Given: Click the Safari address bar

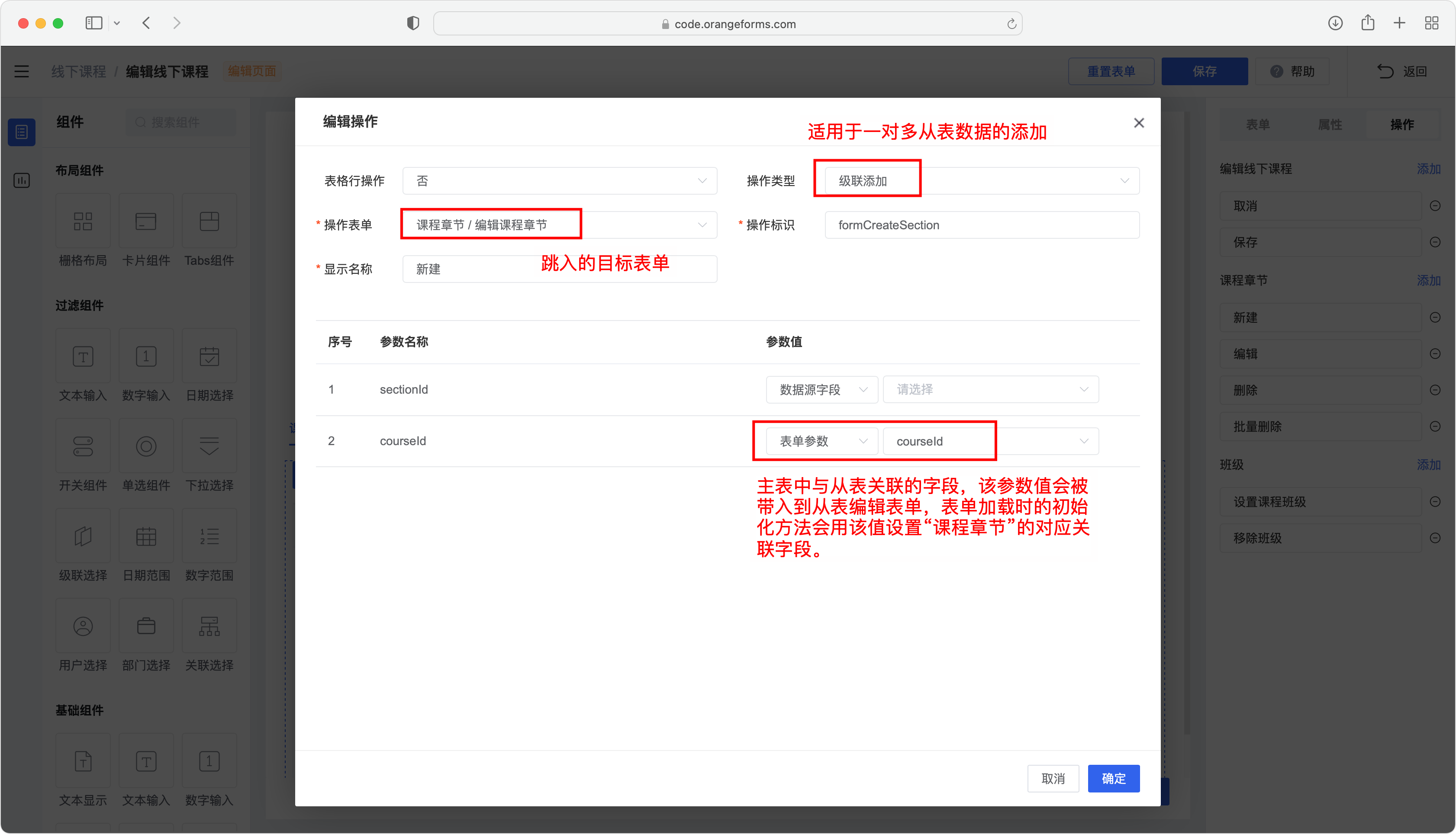Looking at the screenshot, I should pyautogui.click(x=728, y=24).
